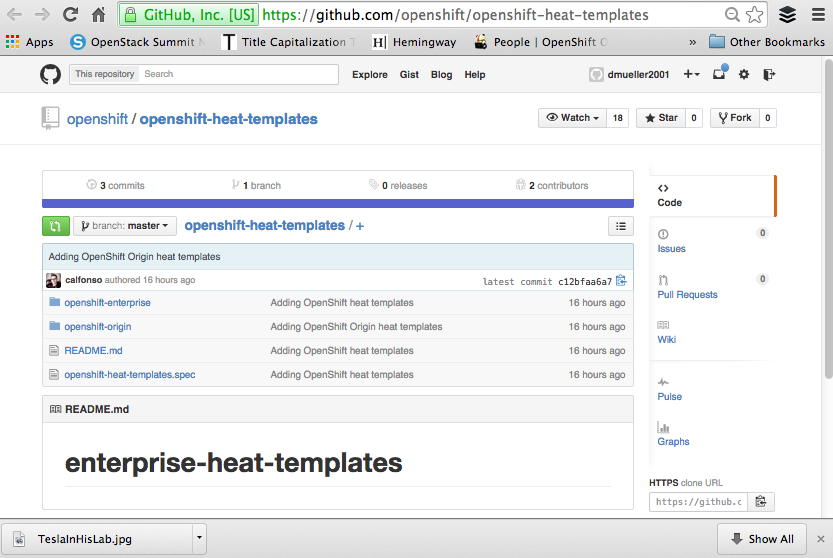This screenshot has height=558, width=833.
Task: Expand hidden bookmarks with the chevron
Action: [692, 43]
